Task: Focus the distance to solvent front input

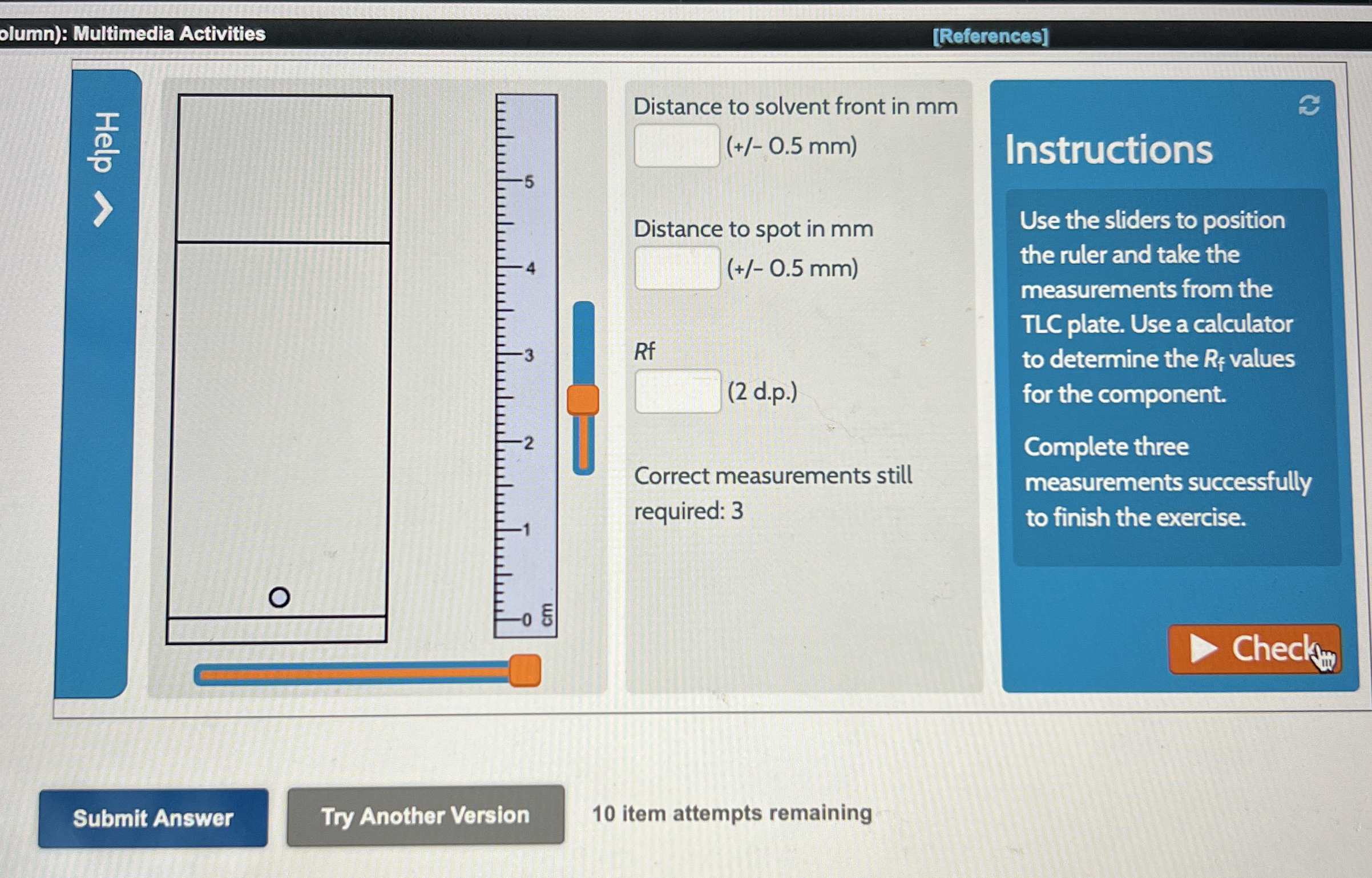Action: click(x=677, y=146)
